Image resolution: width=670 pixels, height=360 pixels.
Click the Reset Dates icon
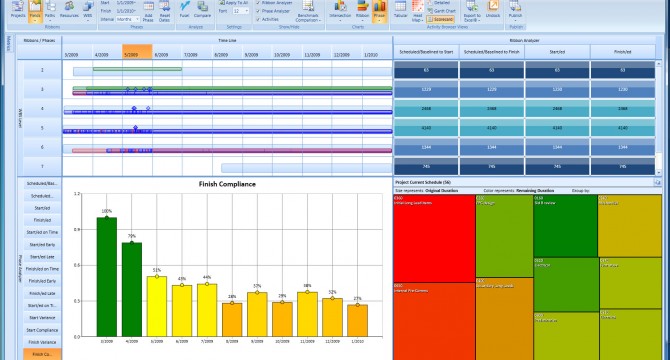click(x=165, y=12)
